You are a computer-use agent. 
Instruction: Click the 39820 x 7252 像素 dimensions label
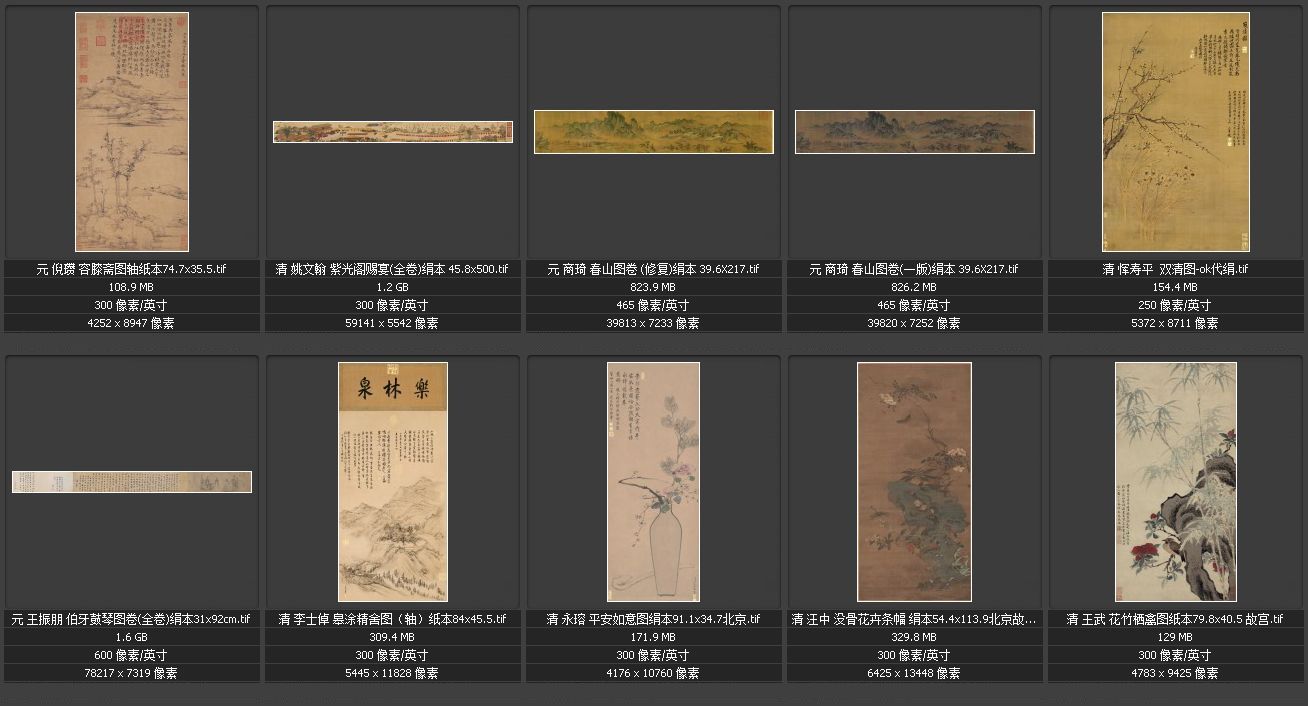[914, 323]
